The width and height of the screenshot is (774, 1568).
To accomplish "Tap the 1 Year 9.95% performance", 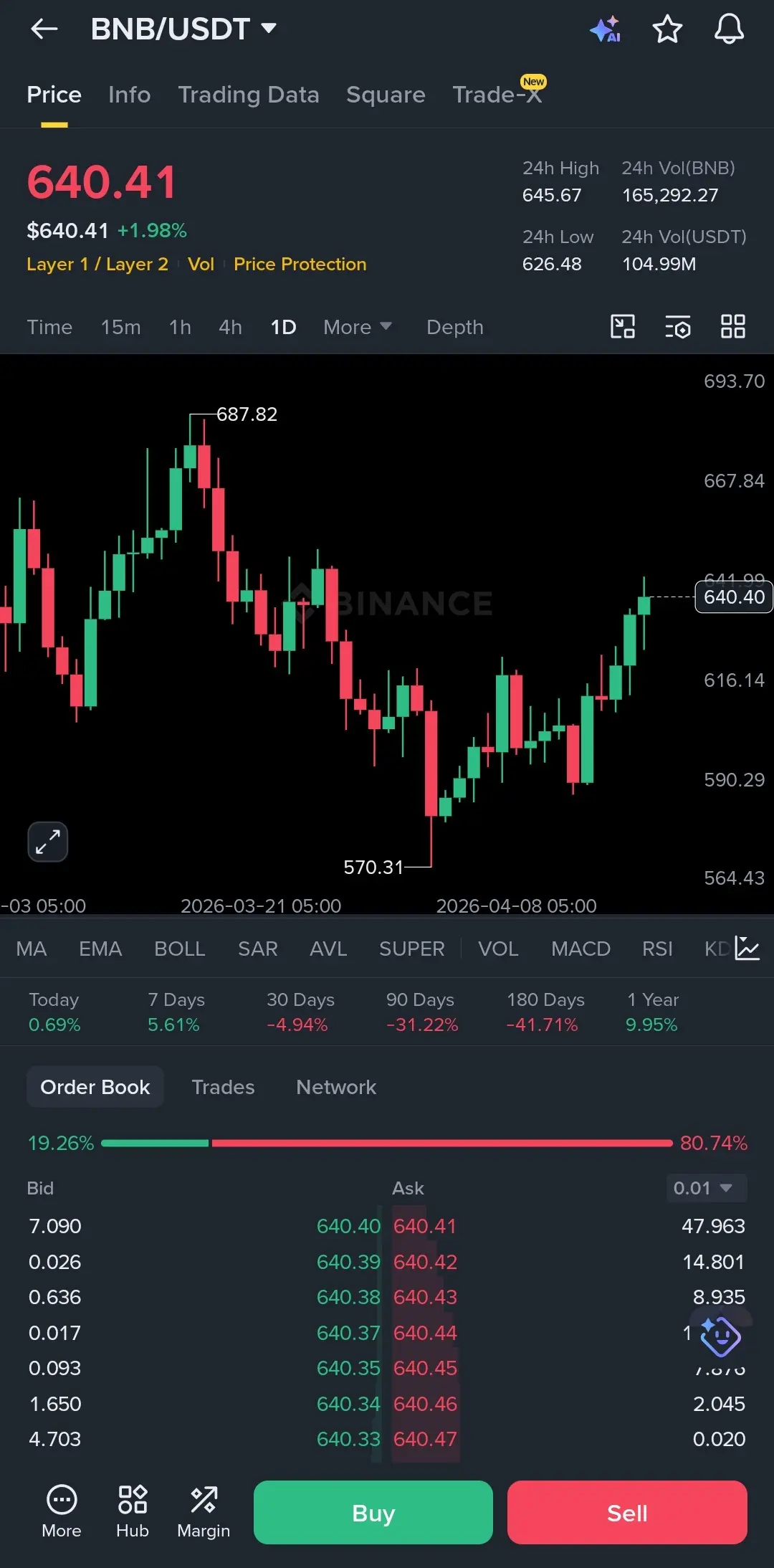I will coord(652,1012).
